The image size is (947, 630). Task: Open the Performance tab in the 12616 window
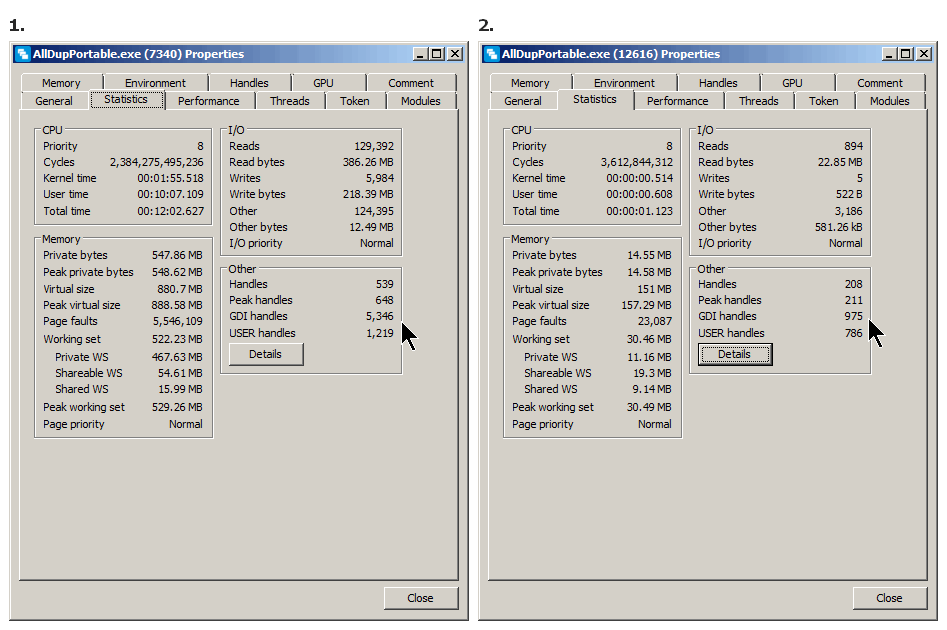pyautogui.click(x=678, y=101)
